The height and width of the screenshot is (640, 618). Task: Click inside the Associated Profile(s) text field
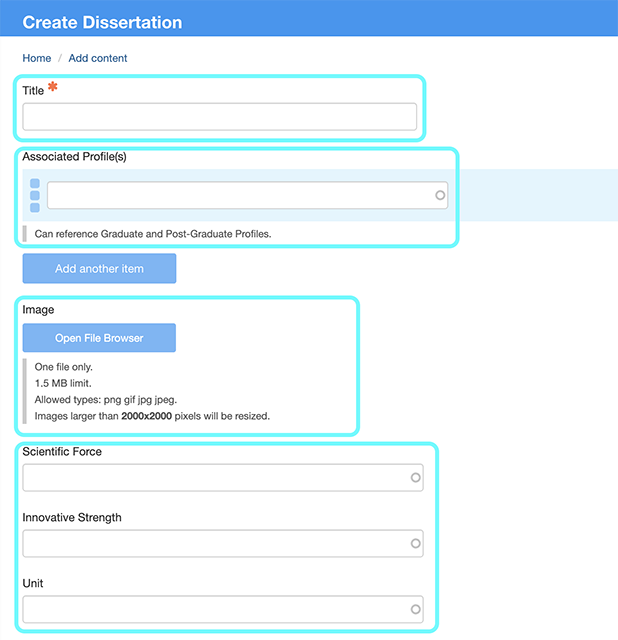(x=238, y=196)
